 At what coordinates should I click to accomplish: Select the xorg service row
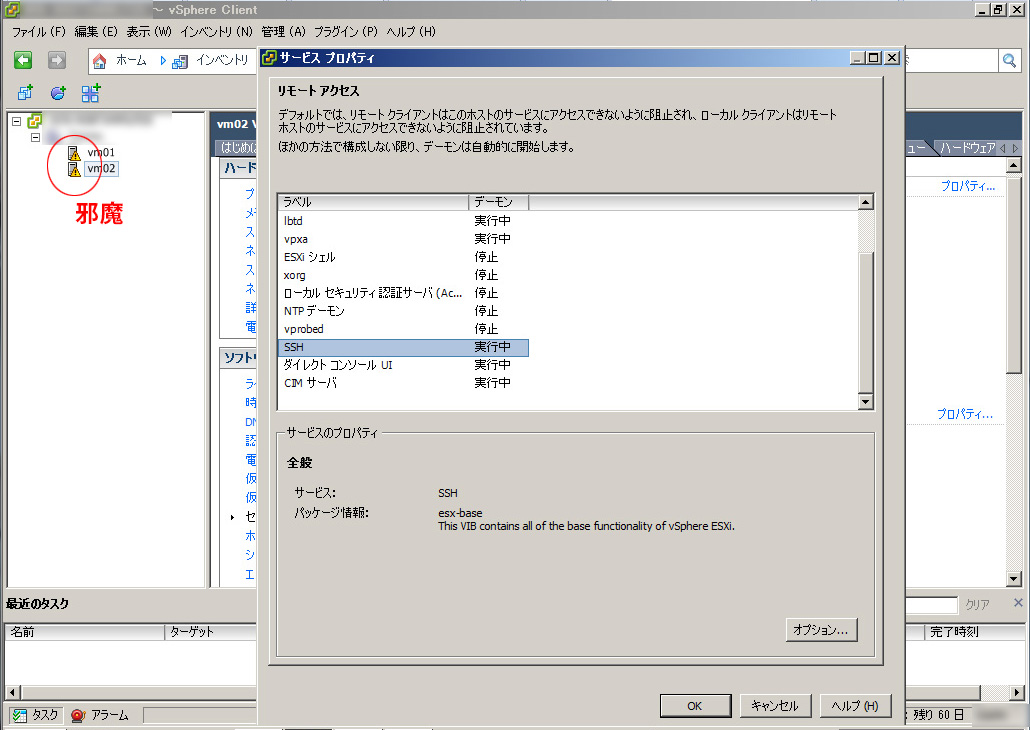tap(403, 275)
